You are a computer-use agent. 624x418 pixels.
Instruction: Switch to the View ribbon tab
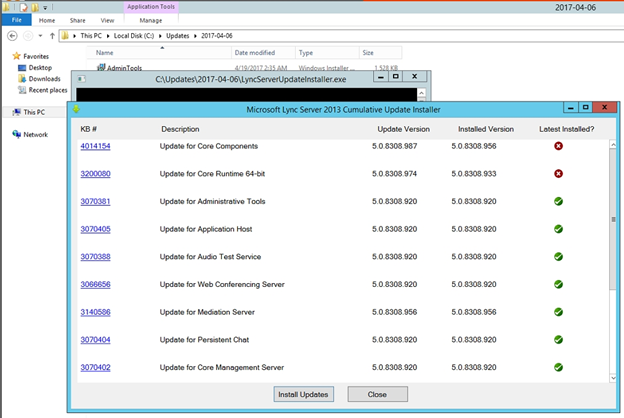107,20
